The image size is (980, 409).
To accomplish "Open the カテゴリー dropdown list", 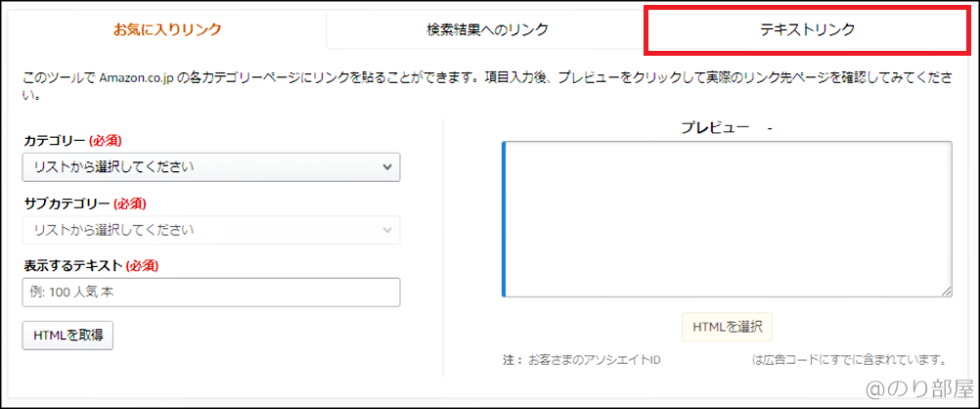I will point(200,167).
